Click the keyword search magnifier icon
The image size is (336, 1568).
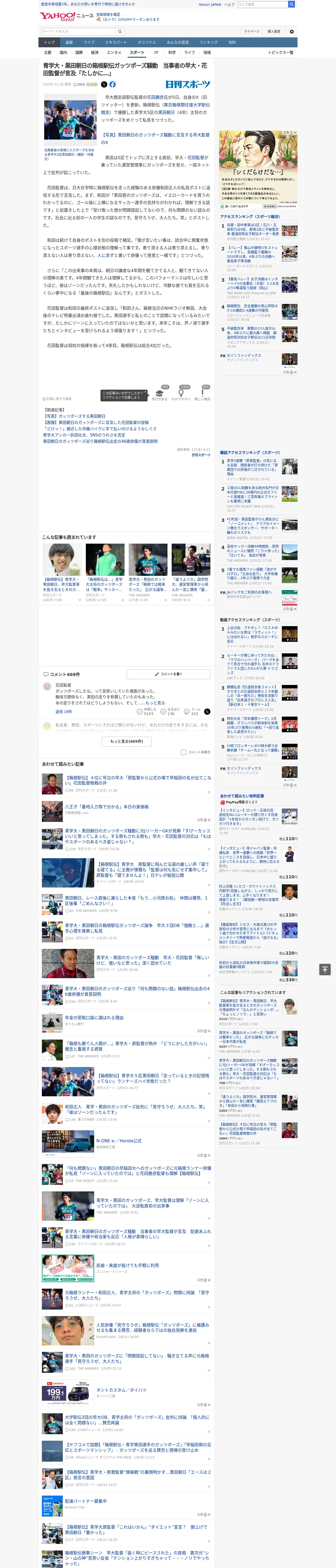(120, 32)
